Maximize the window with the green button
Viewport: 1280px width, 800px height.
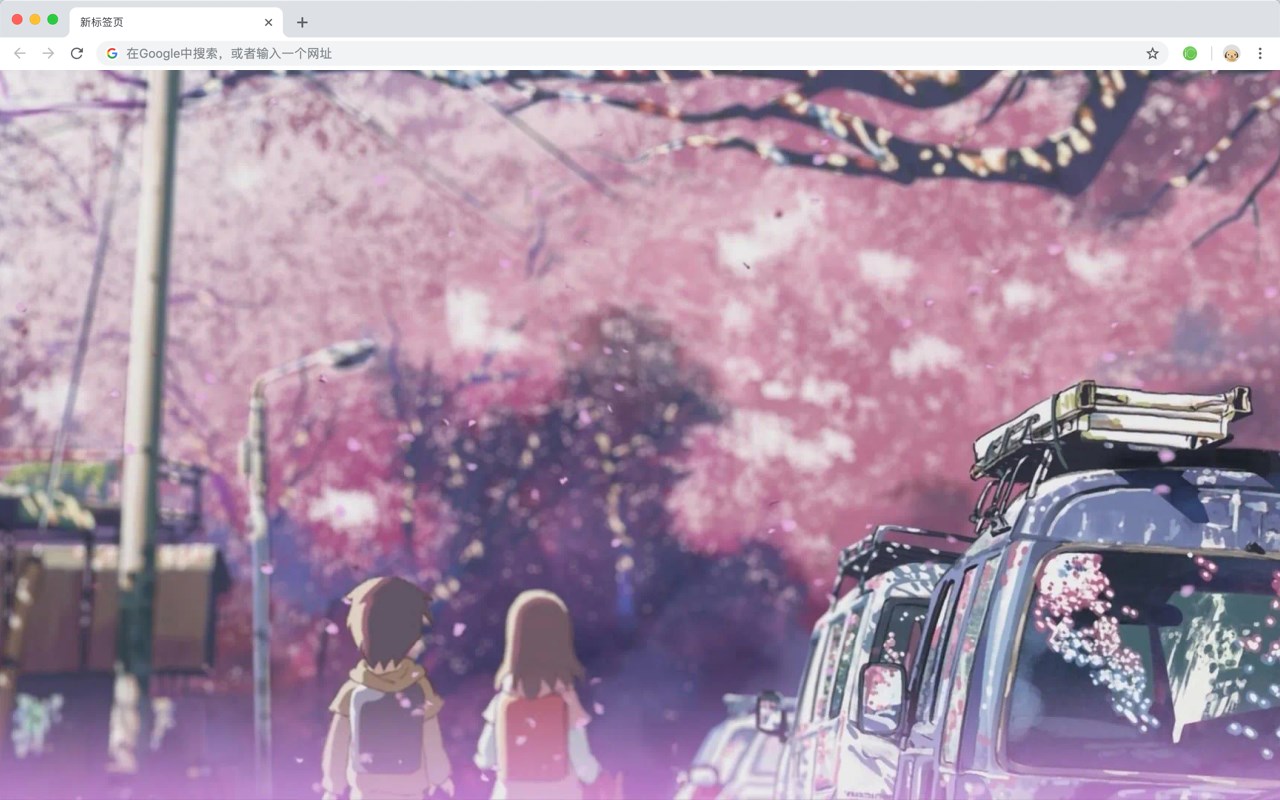[52, 19]
